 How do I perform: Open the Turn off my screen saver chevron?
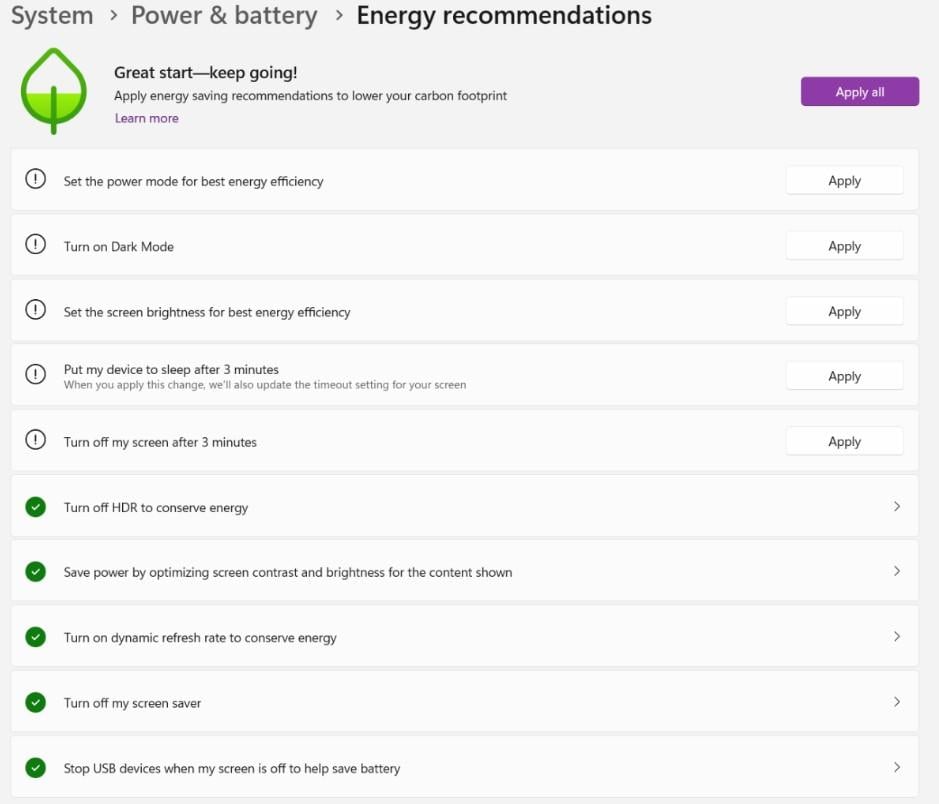896,702
